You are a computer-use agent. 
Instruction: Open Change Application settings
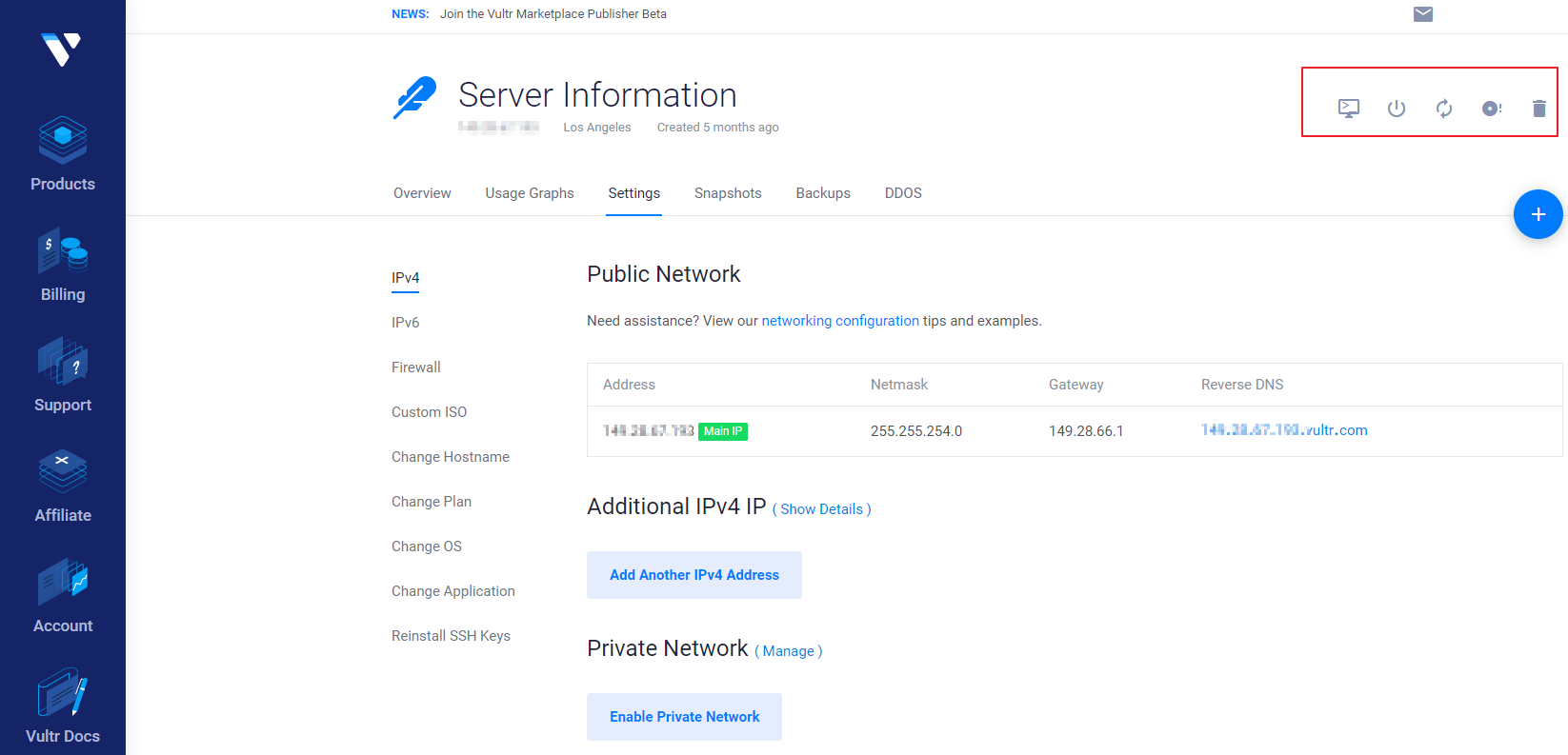click(453, 591)
